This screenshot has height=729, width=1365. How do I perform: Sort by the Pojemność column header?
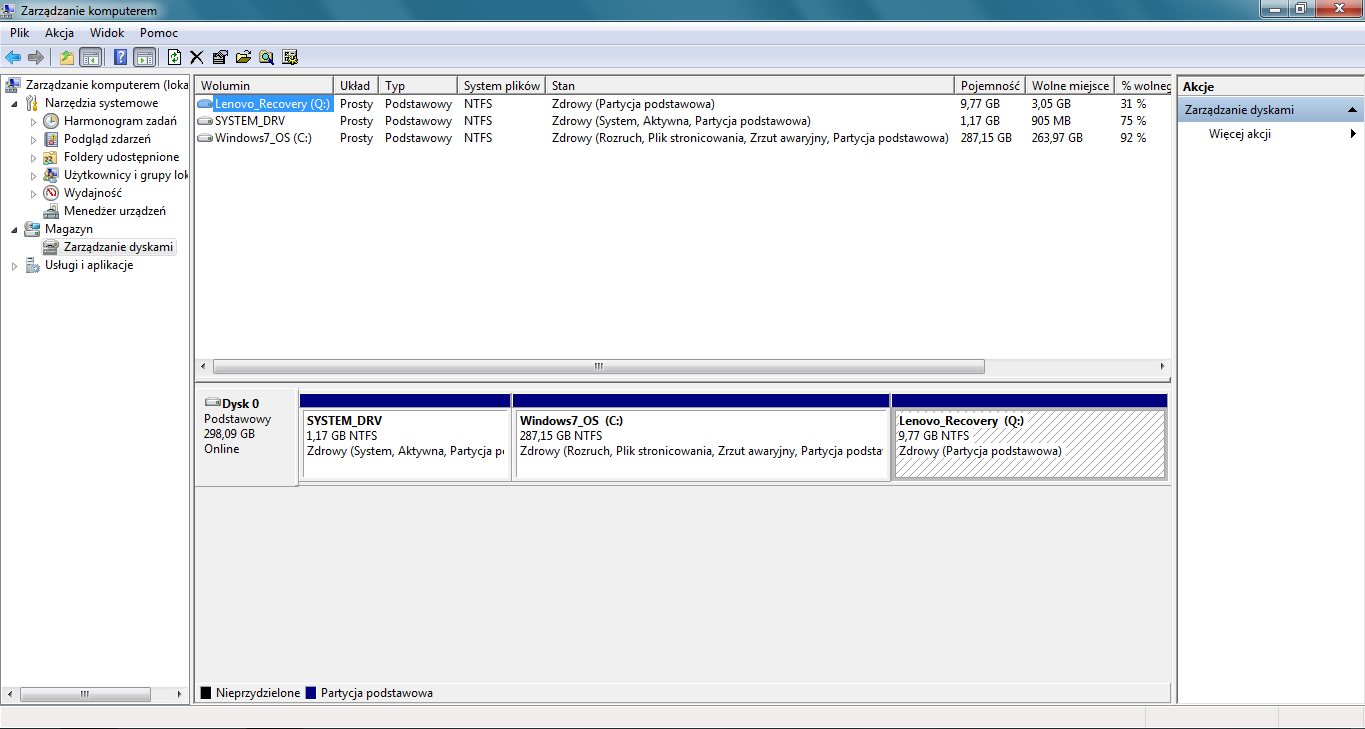[x=990, y=86]
